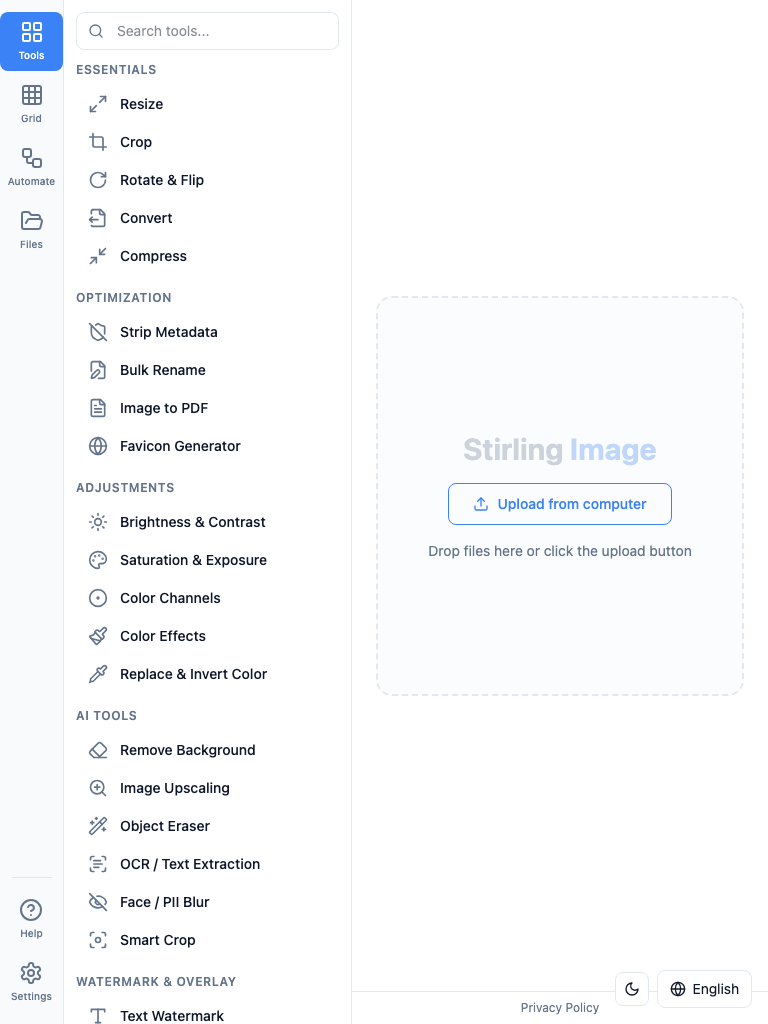This screenshot has height=1024, width=768.
Task: Click the Smart Crop icon
Action: [98, 940]
